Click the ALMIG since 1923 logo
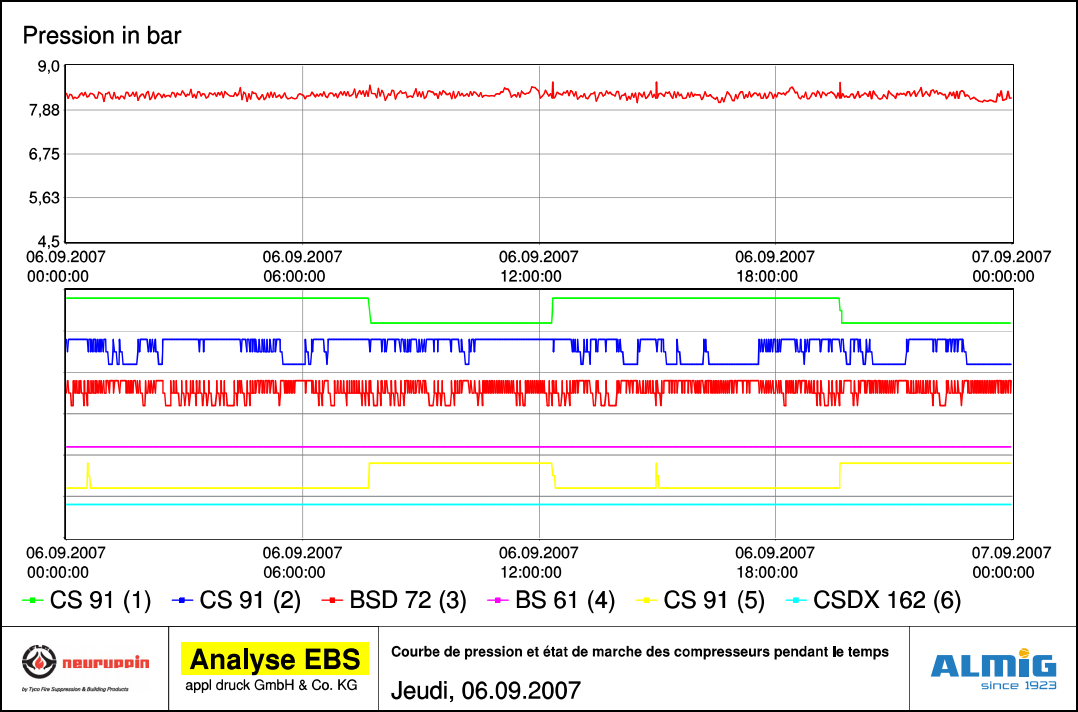The height and width of the screenshot is (712, 1078). [x=993, y=669]
